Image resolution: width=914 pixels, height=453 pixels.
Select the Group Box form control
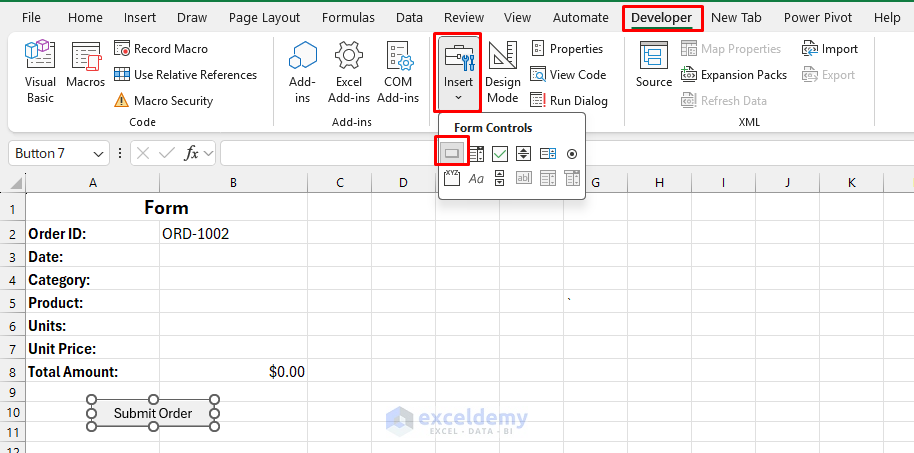click(452, 178)
